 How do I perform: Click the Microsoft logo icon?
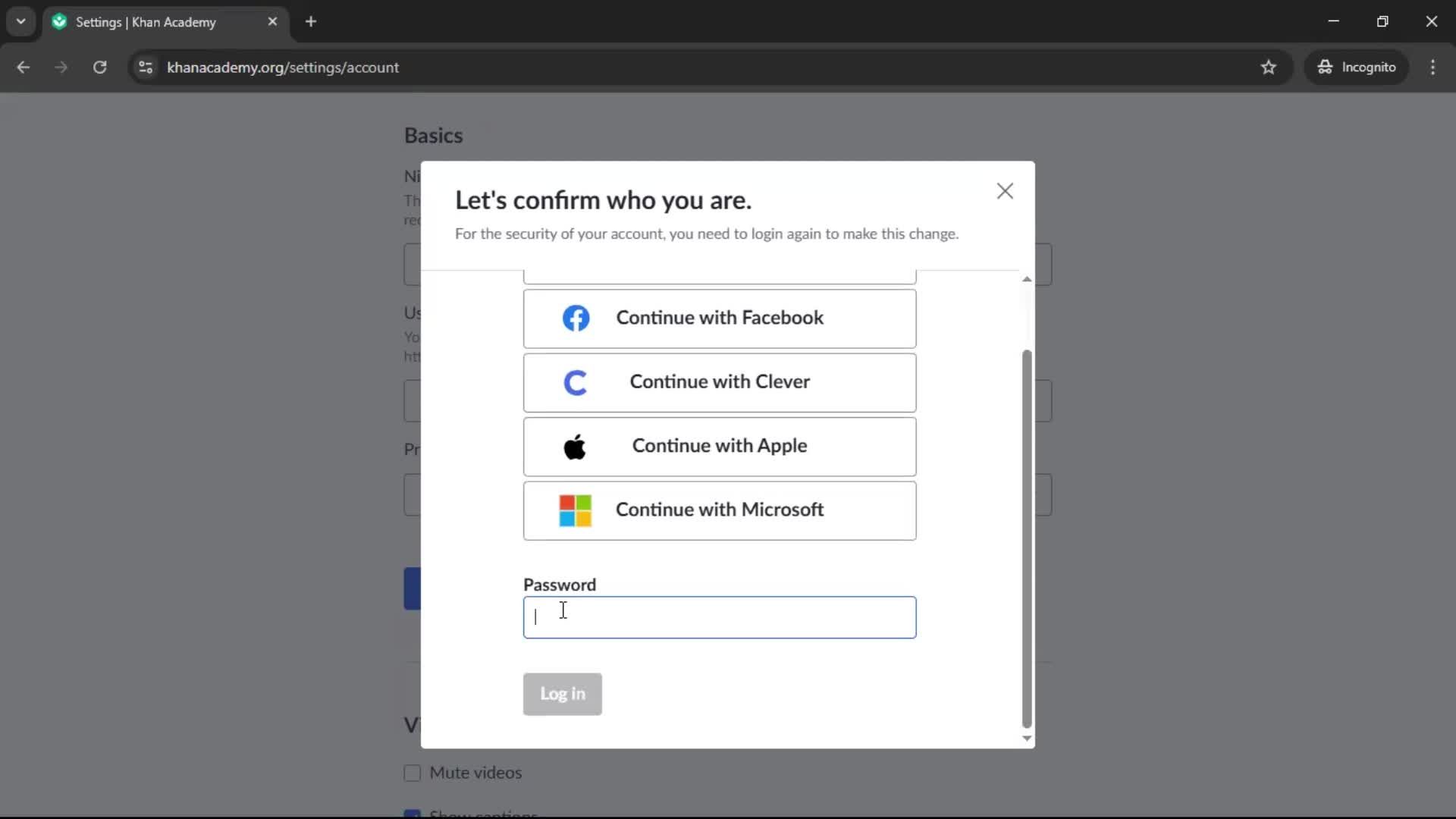(575, 510)
